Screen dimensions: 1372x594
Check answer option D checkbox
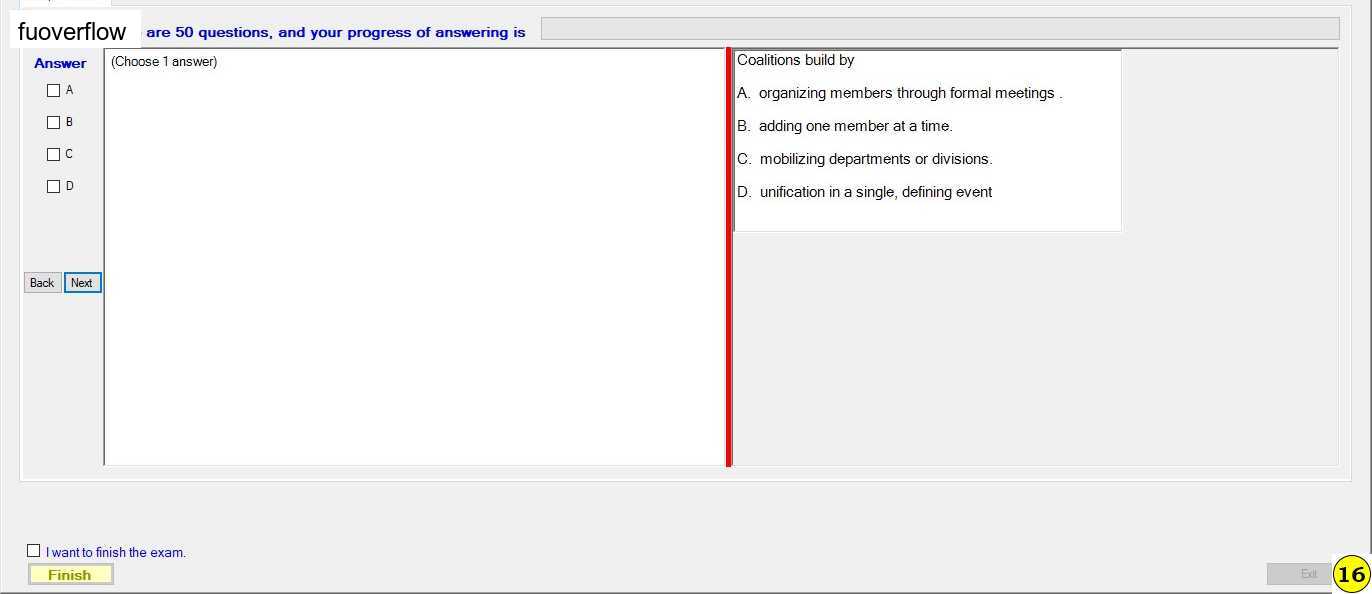[x=54, y=186]
